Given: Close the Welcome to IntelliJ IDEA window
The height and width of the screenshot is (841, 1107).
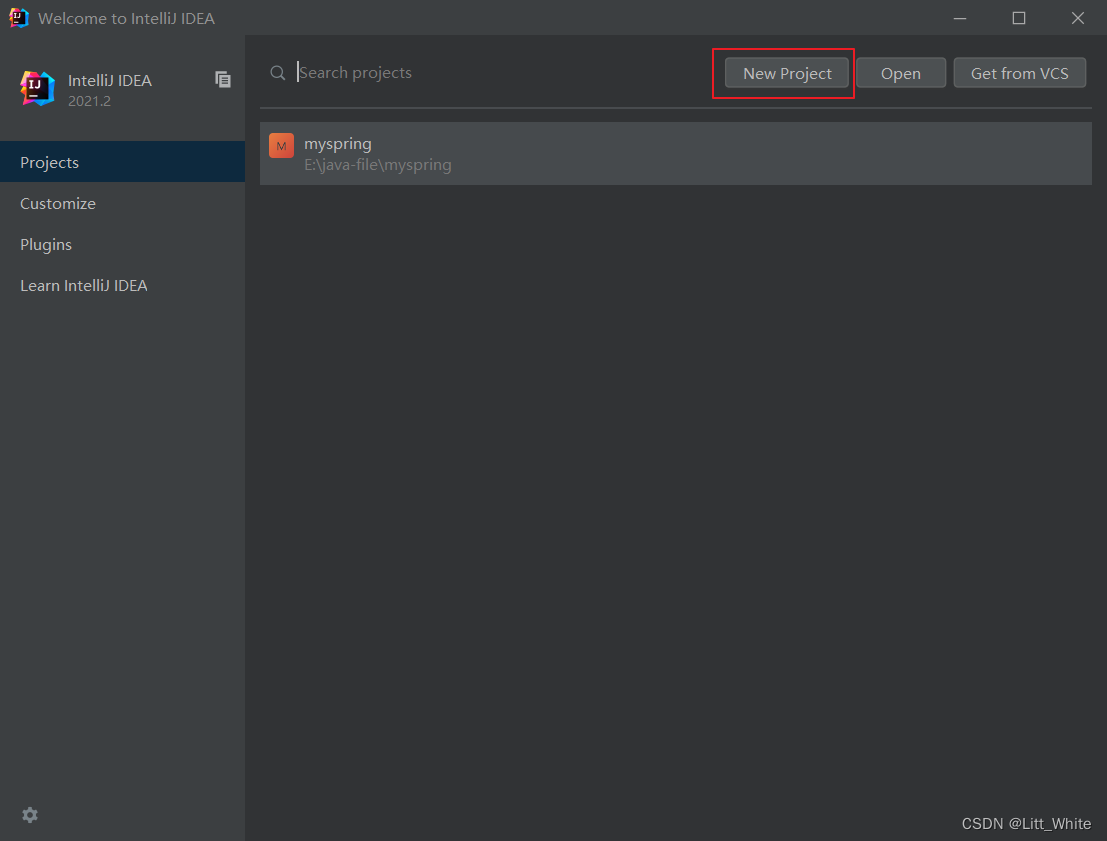Looking at the screenshot, I should click(x=1077, y=18).
